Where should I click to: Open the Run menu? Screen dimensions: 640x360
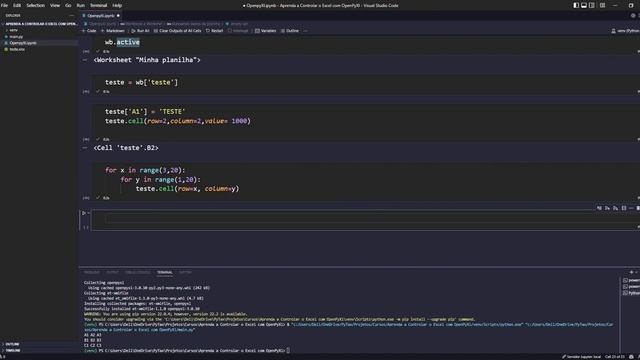[x=80, y=5]
